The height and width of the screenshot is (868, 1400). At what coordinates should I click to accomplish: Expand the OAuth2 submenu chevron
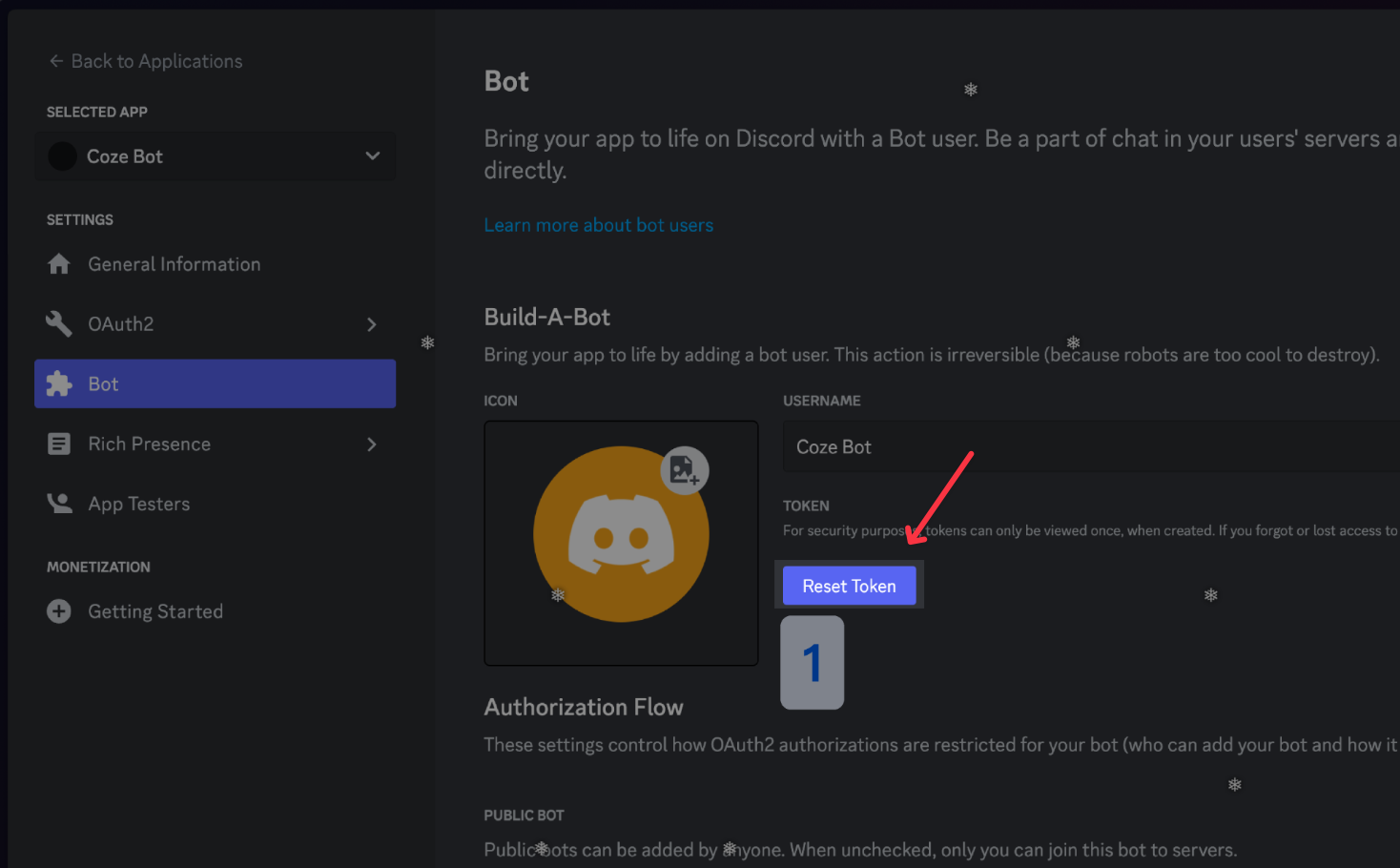pyautogui.click(x=372, y=324)
